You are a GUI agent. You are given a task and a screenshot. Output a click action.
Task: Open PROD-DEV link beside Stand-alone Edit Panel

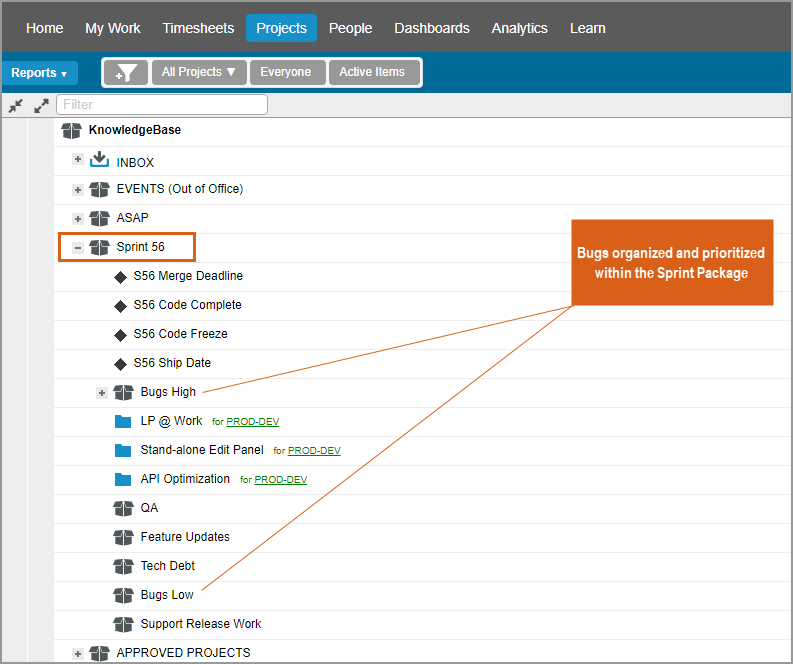click(314, 451)
